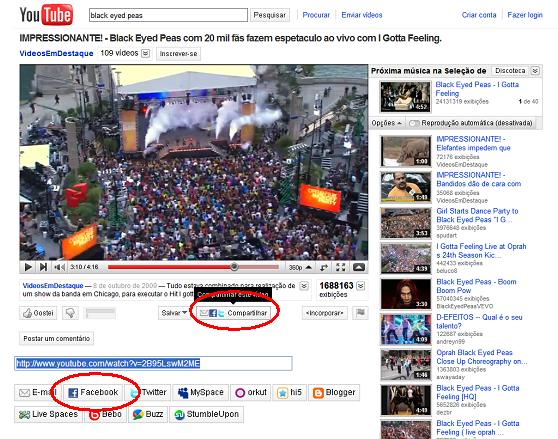
Task: Like the video with the Gostei button
Action: tap(38, 313)
